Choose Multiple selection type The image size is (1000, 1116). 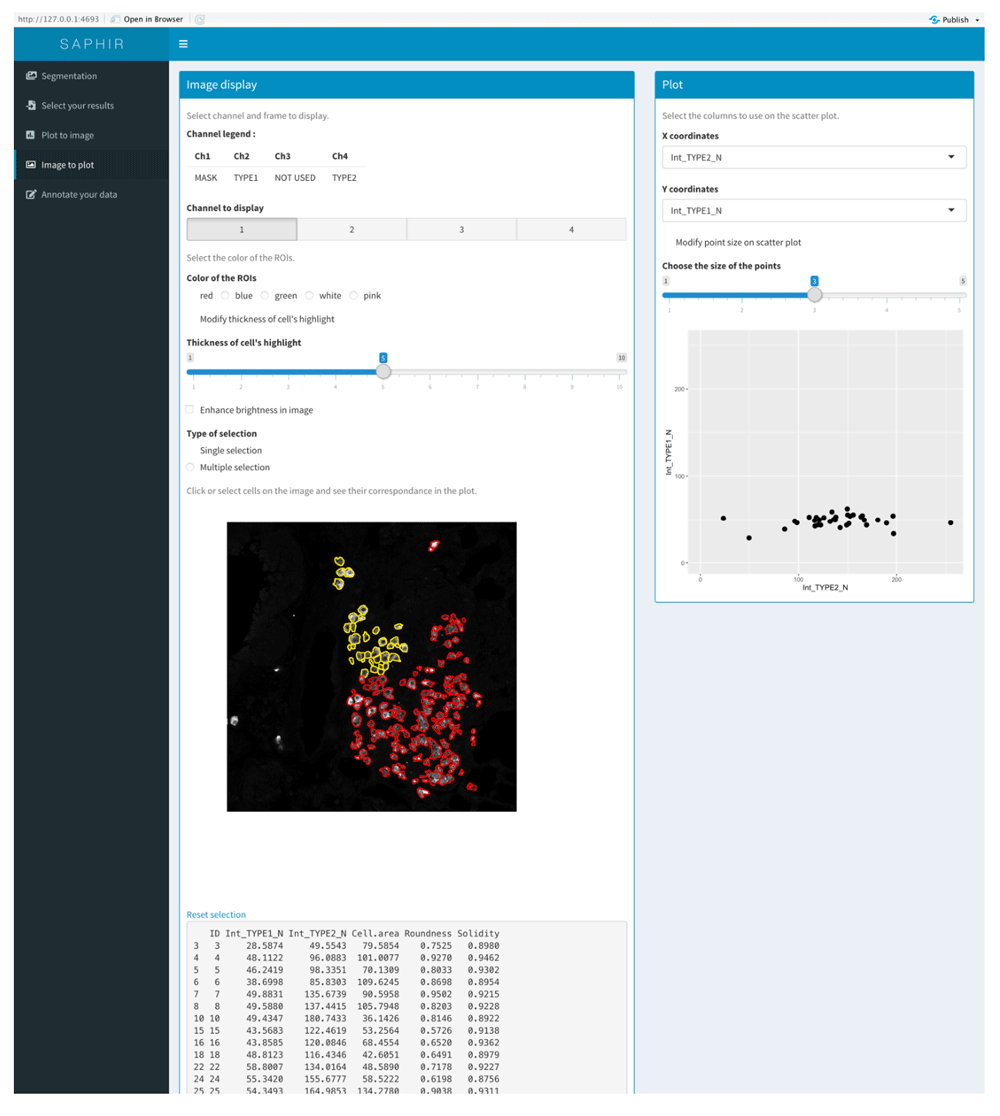190,467
